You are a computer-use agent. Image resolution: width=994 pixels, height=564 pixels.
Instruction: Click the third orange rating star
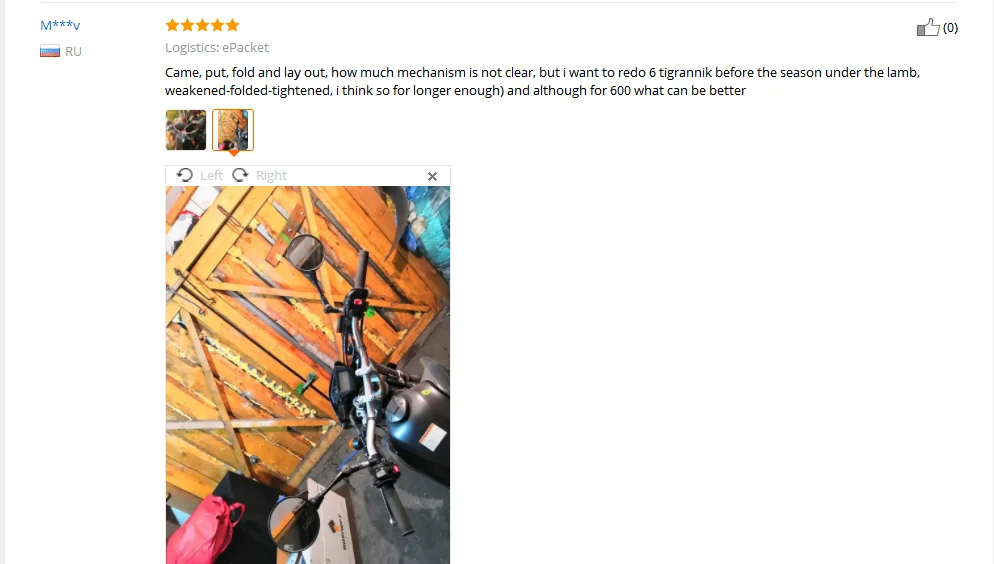click(x=202, y=25)
